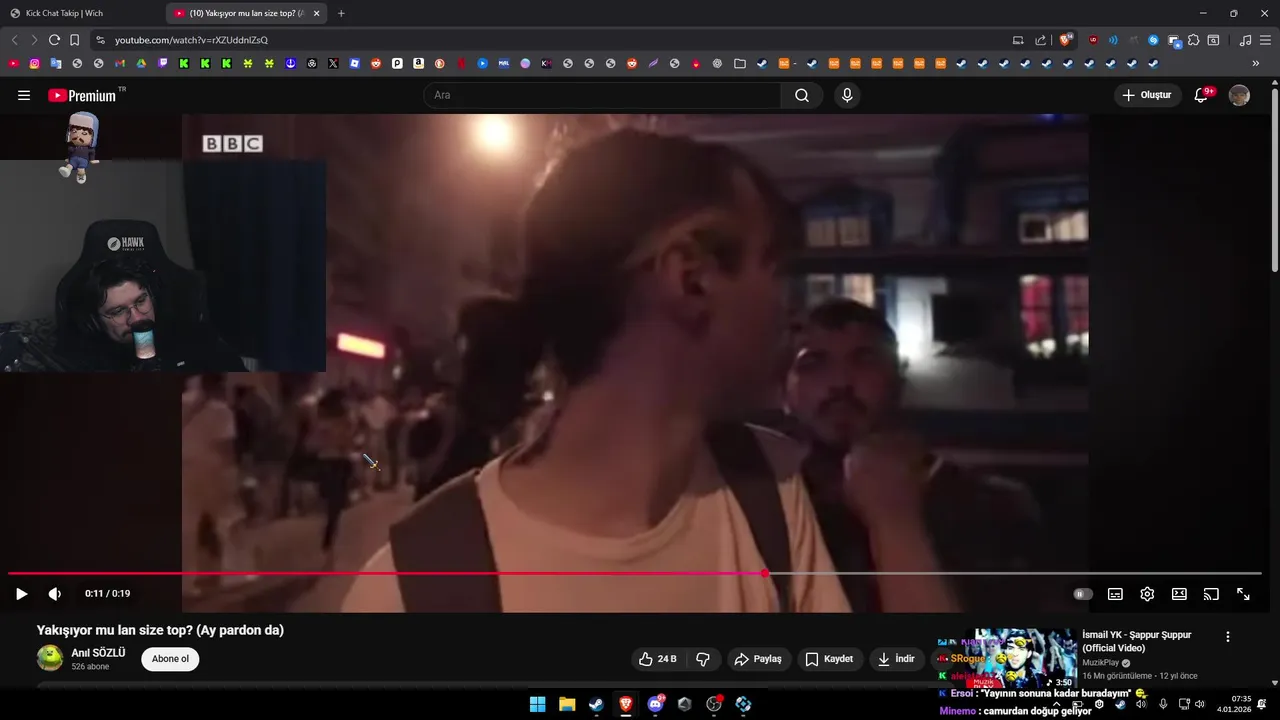Click the URL address bar

[550, 40]
